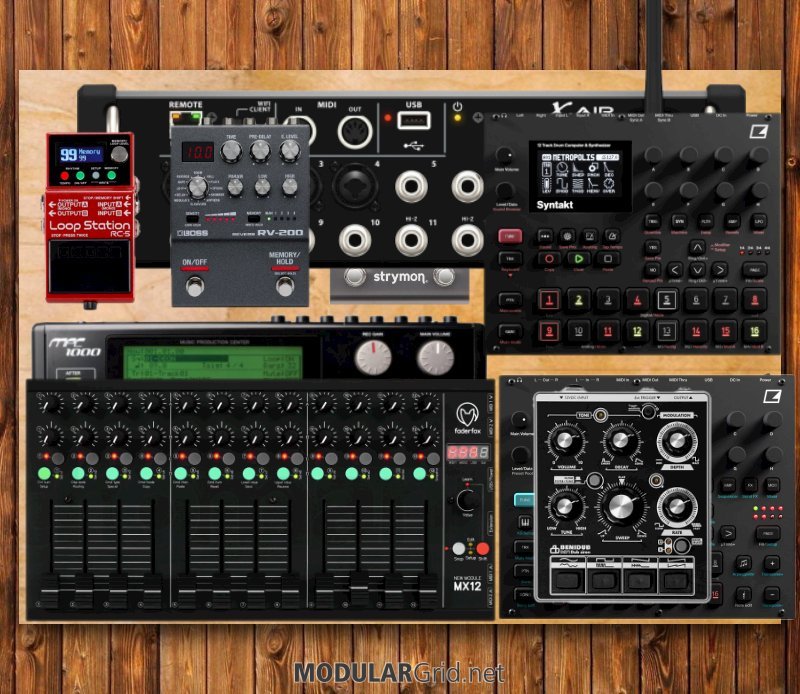The width and height of the screenshot is (800, 694).
Task: Click the Syntakt up arrow key
Action: coord(697,248)
